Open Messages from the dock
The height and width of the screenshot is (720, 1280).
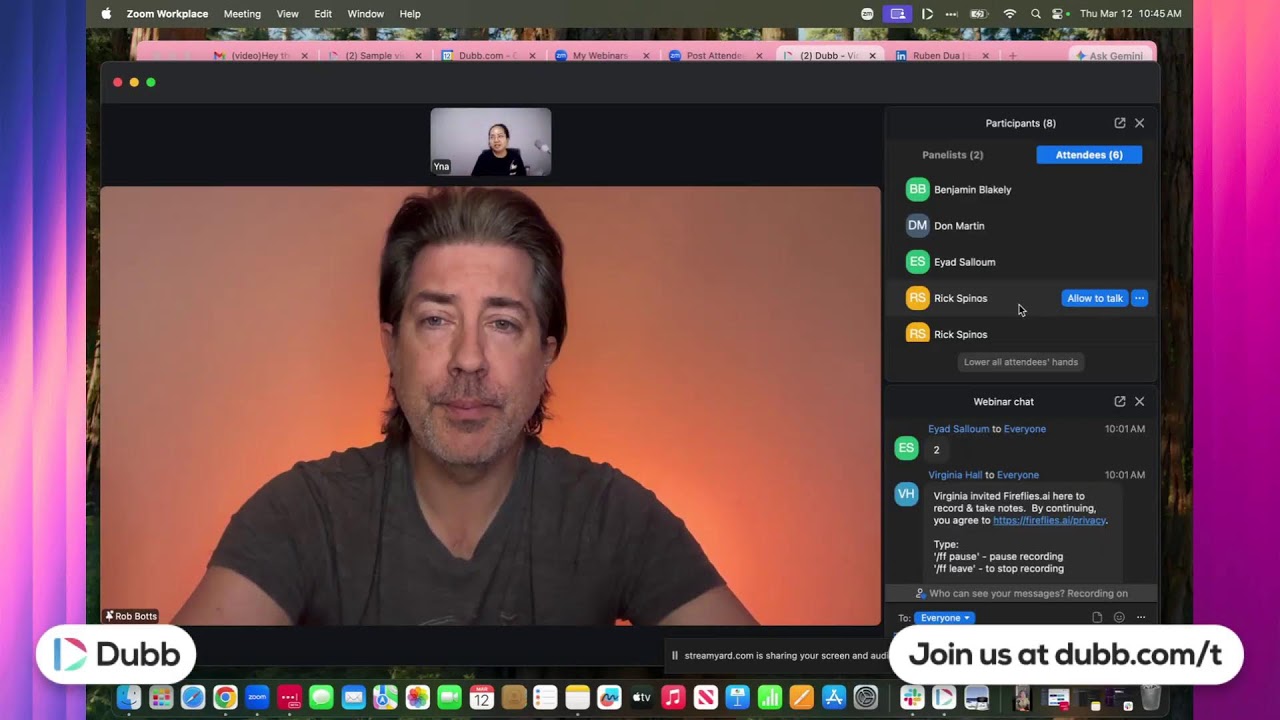[321, 697]
